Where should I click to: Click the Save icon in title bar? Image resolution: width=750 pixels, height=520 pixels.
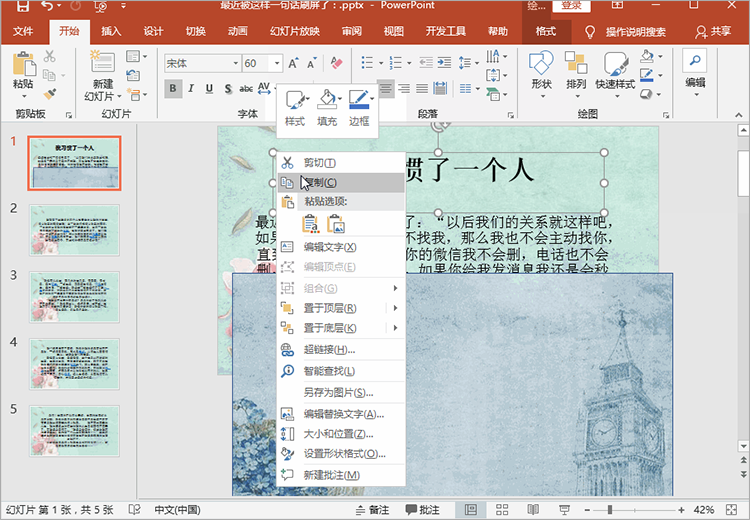[22, 6]
